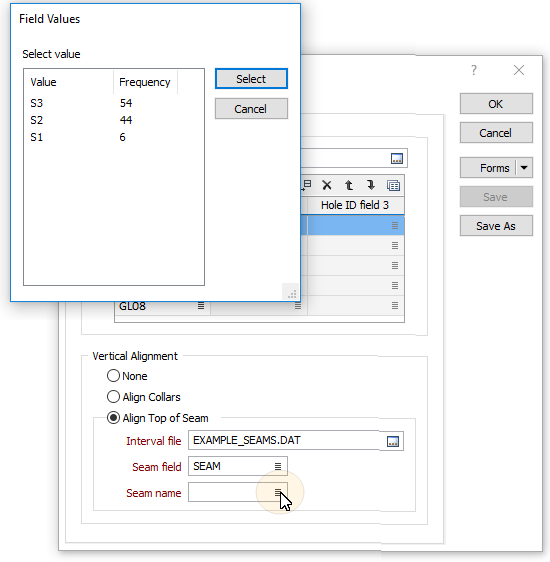Click the grid list icon in toolbar

coord(393,186)
